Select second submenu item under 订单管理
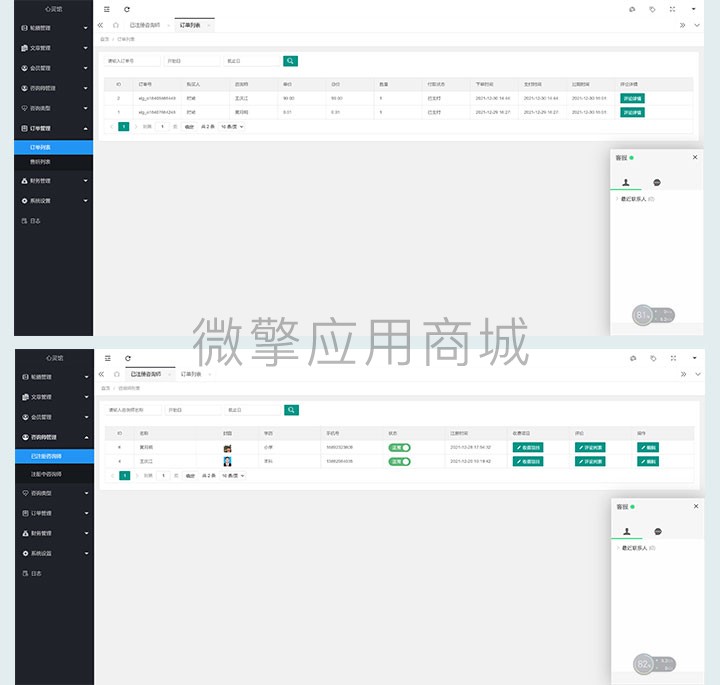The image size is (720, 685). pos(53,162)
